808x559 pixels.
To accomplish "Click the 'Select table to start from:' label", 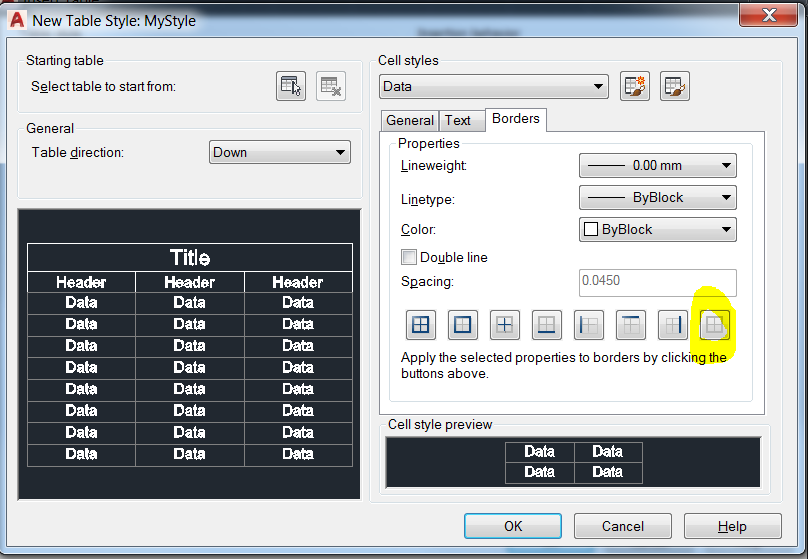I will tap(104, 87).
